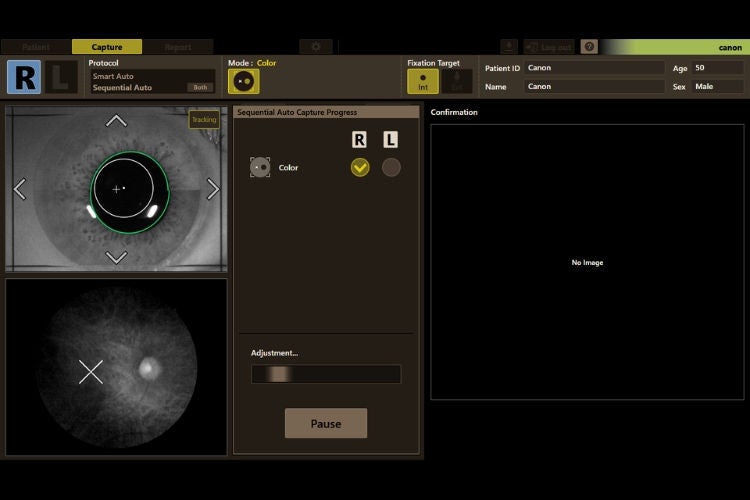Select the internal fixation target Int

[x=423, y=81]
